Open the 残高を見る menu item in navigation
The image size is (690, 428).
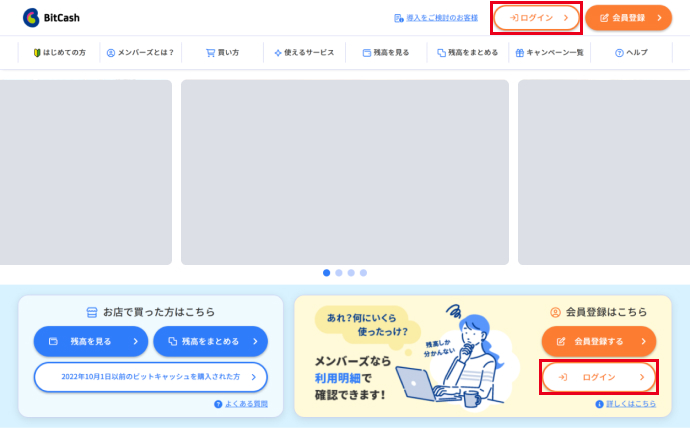(386, 52)
